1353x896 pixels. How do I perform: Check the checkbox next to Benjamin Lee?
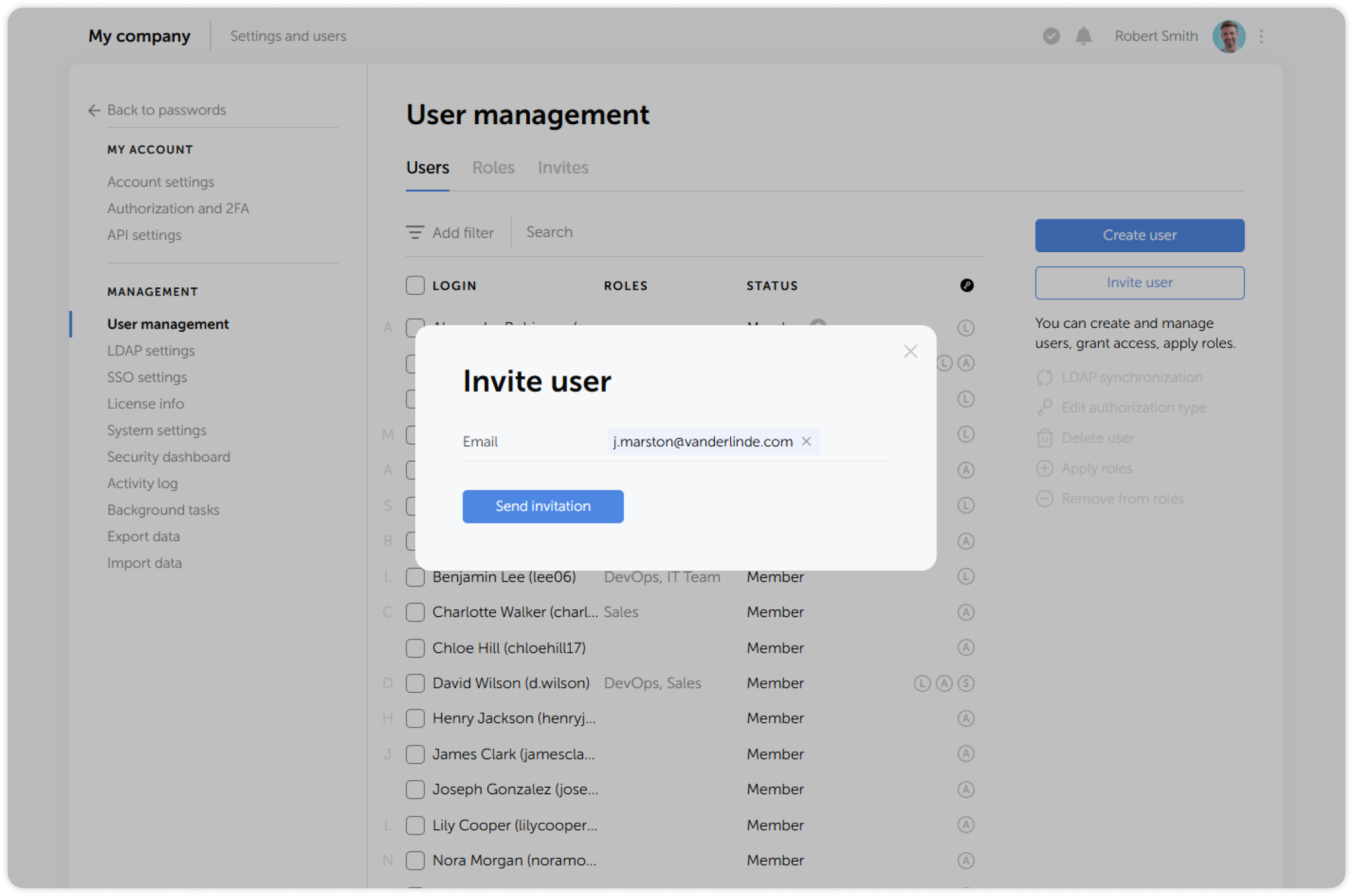pos(415,576)
